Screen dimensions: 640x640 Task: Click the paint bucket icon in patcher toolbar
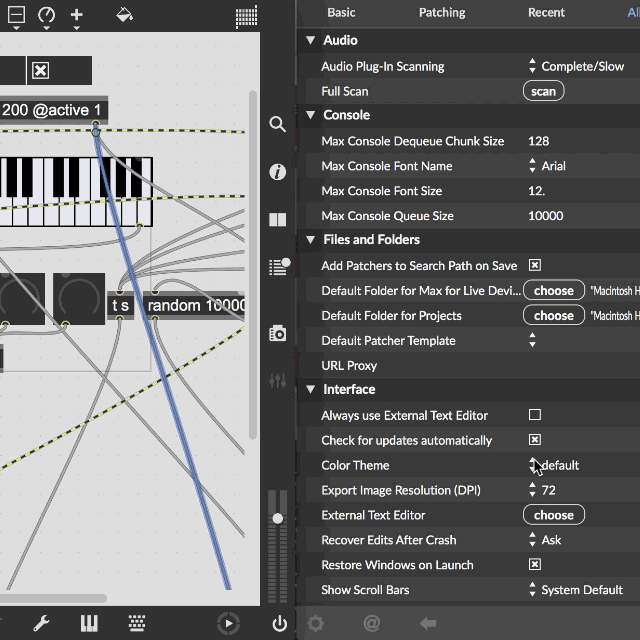click(124, 15)
